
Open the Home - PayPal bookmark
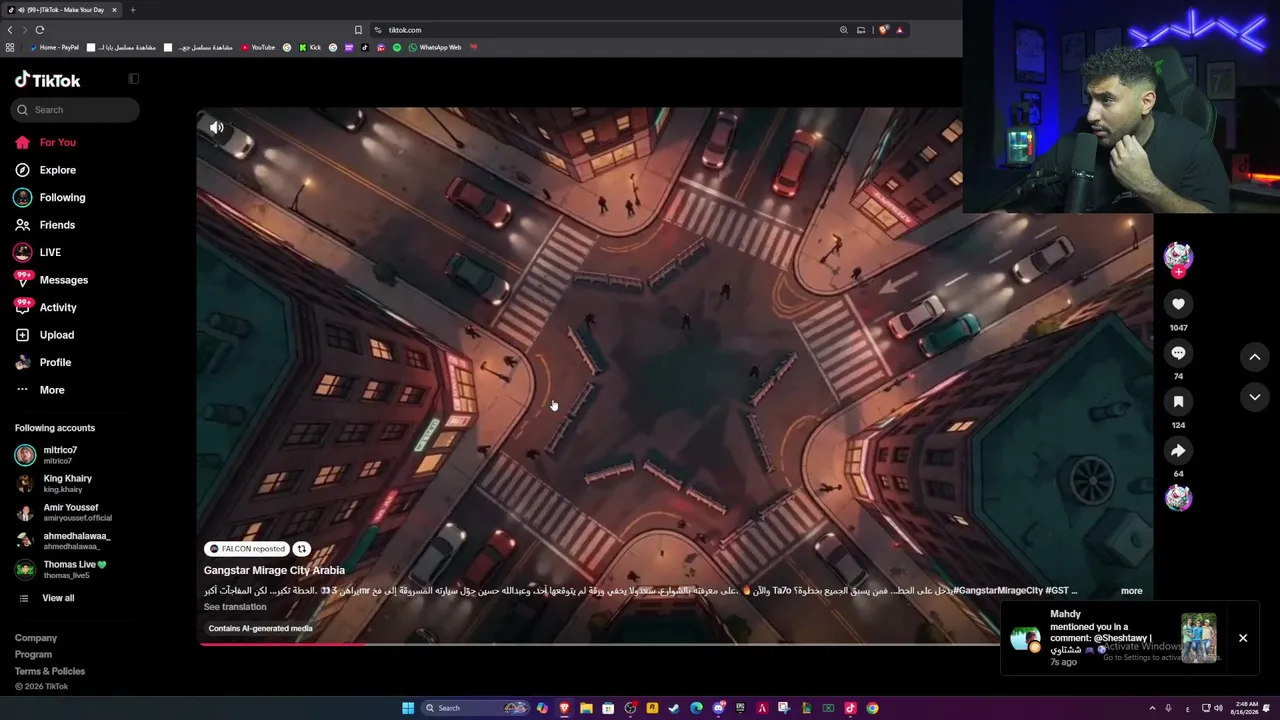click(54, 48)
